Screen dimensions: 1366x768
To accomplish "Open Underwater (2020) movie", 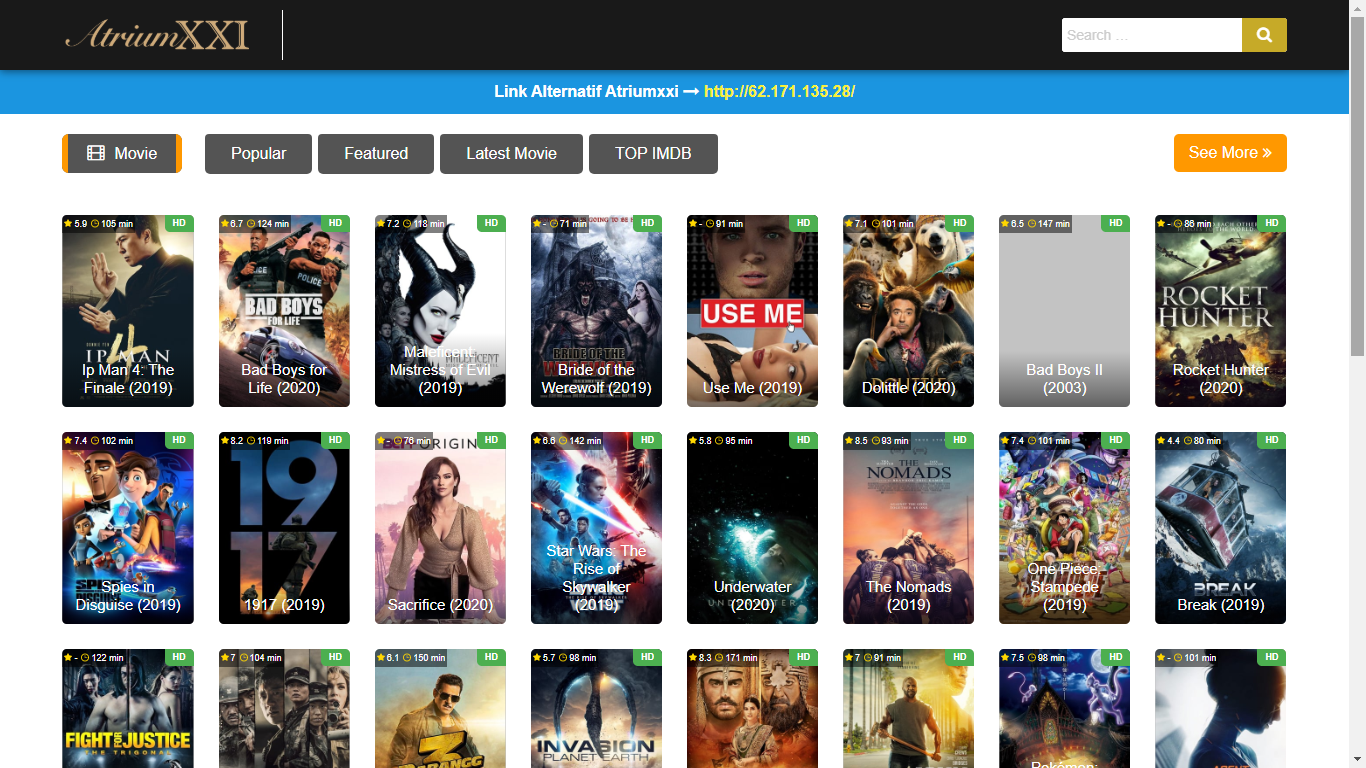I will [x=752, y=528].
